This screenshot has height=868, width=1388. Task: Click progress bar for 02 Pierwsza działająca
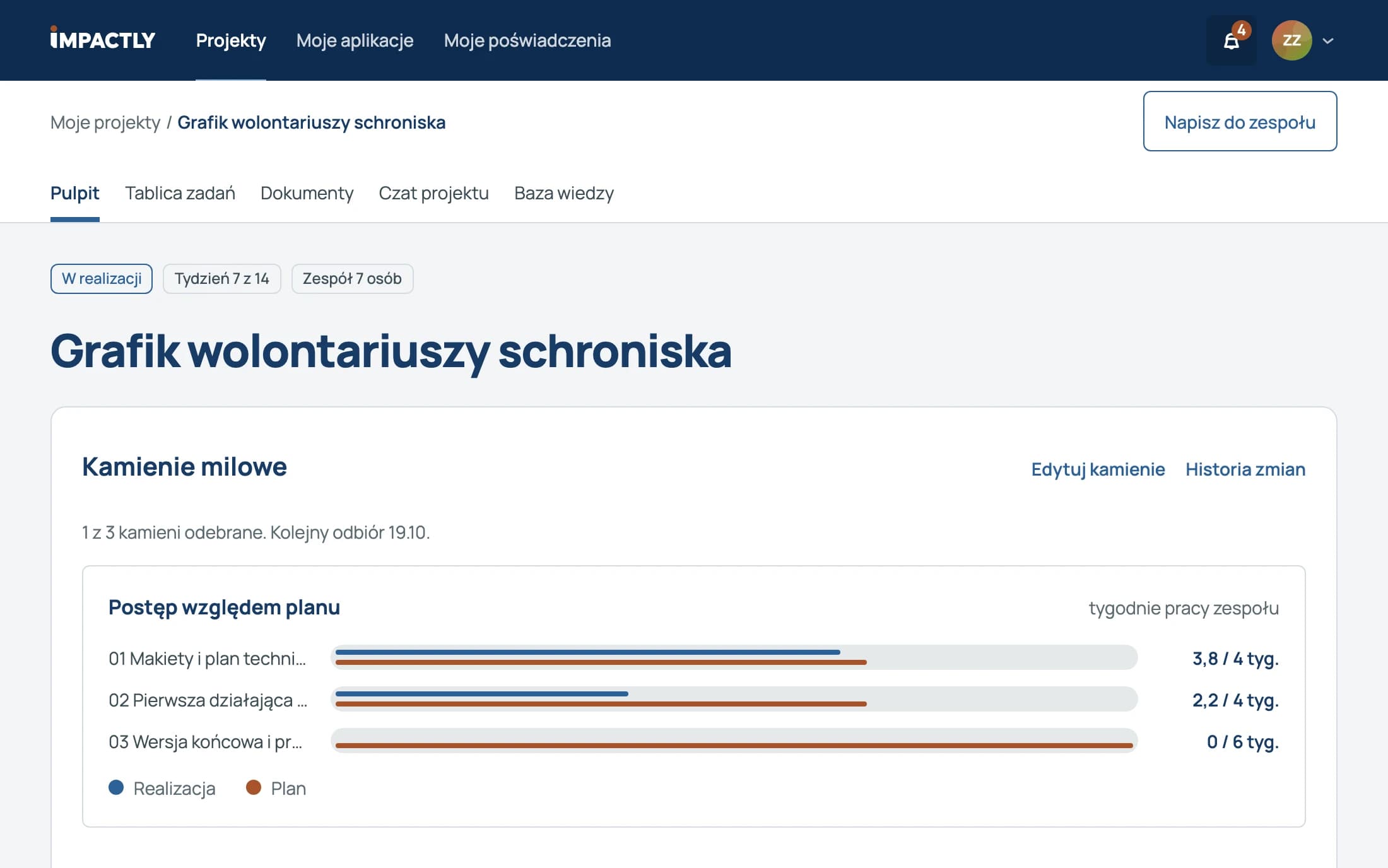click(x=734, y=699)
